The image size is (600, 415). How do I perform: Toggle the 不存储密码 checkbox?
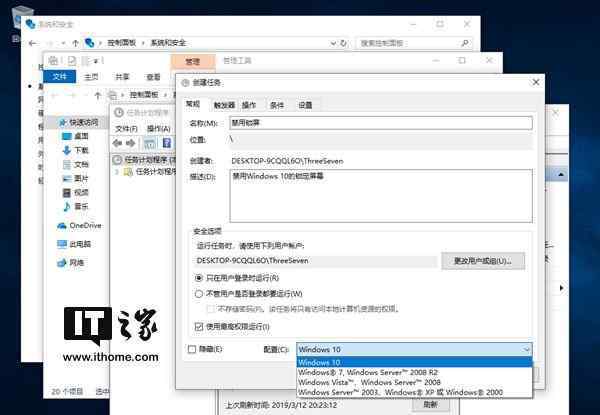210,309
